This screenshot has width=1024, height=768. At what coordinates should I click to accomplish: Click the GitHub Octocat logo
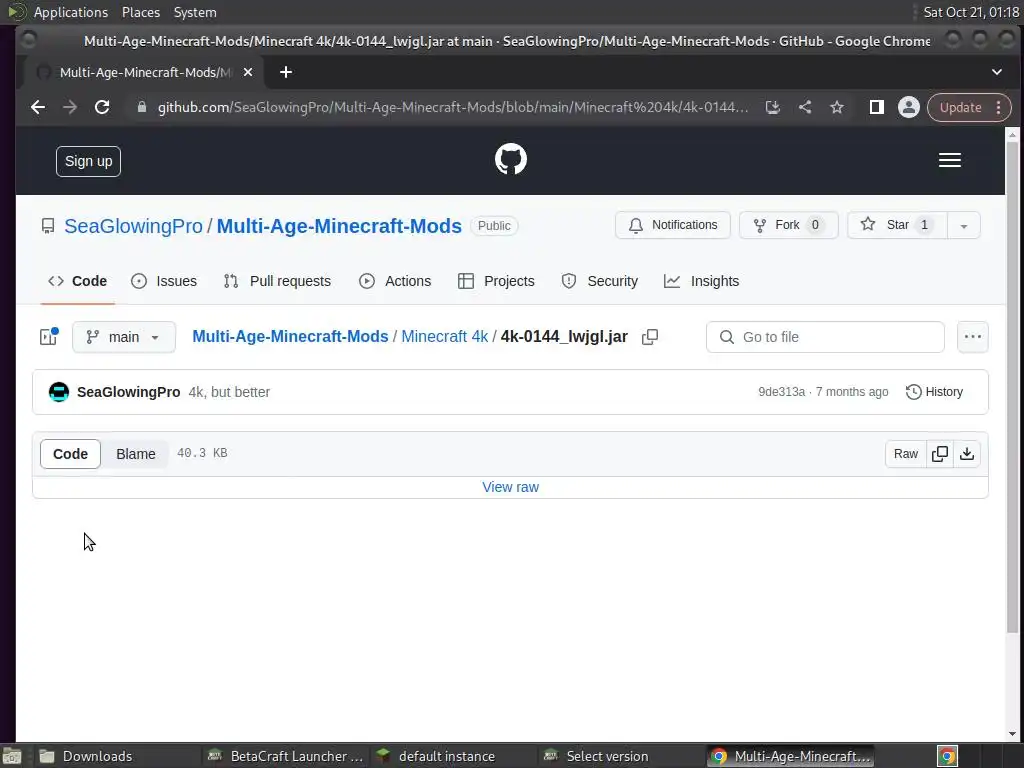511,159
